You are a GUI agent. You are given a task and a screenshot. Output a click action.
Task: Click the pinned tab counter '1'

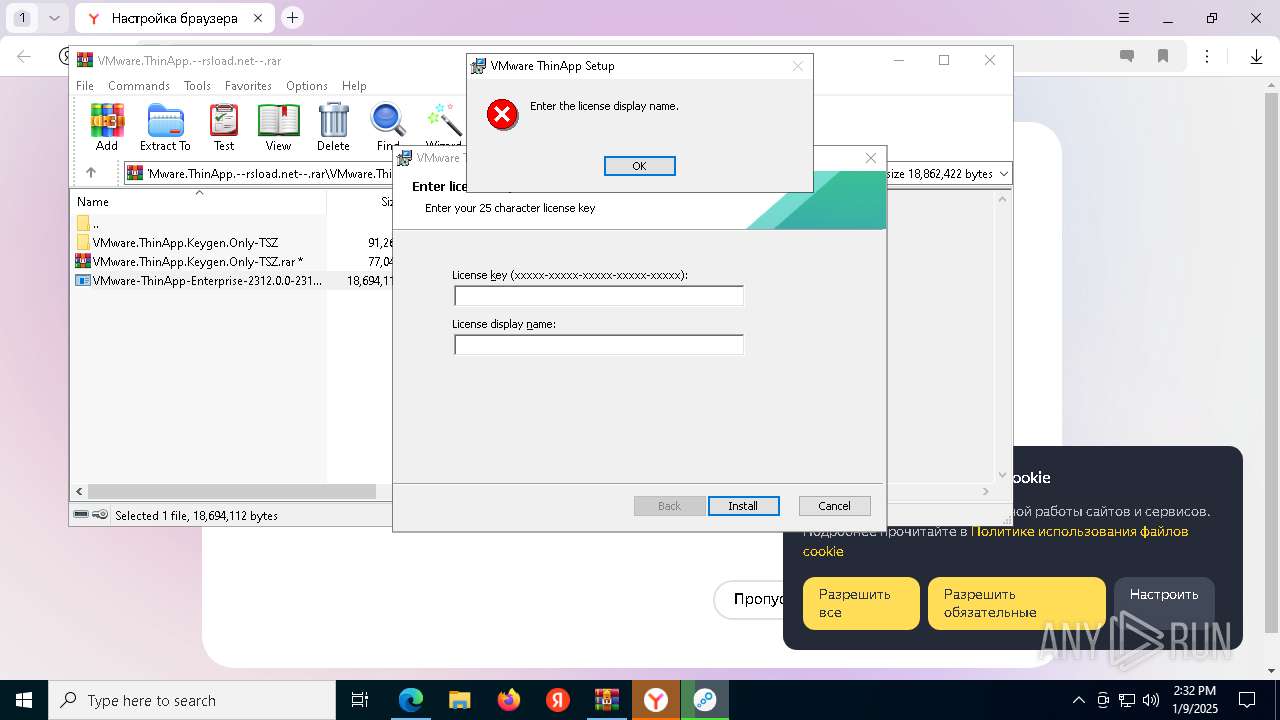[22, 18]
